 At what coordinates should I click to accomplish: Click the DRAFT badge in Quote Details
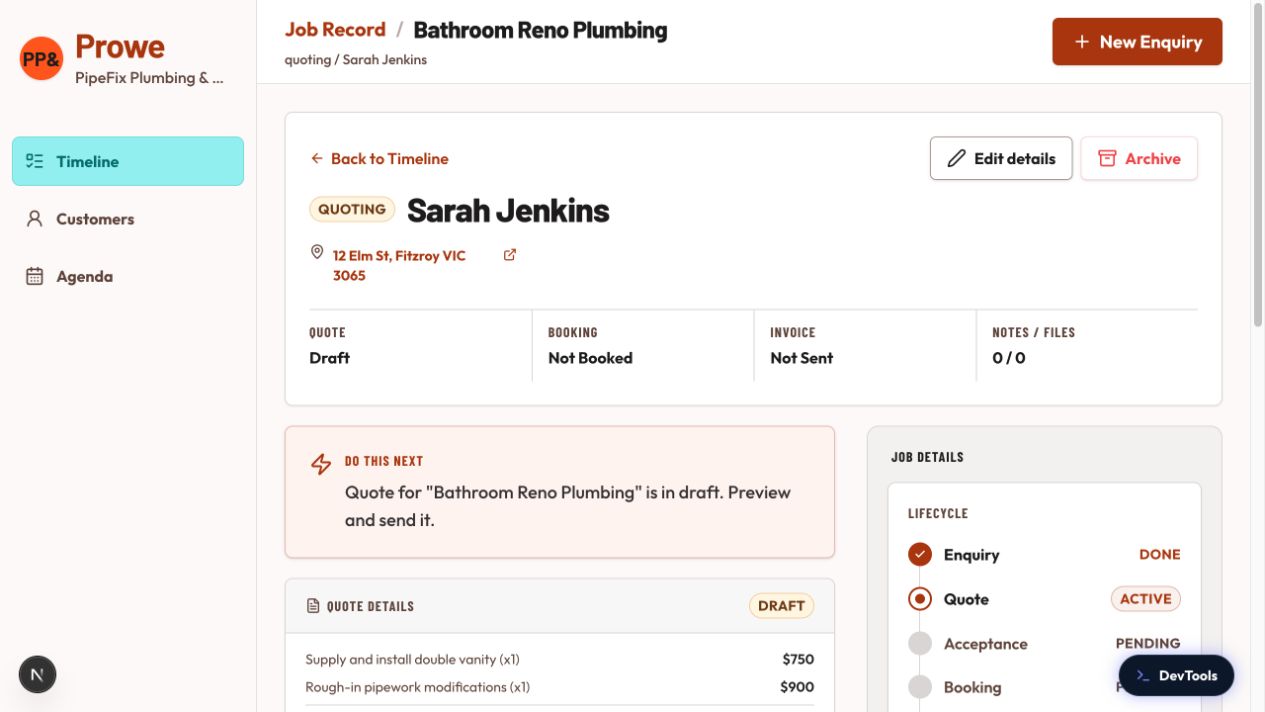pyautogui.click(x=781, y=606)
